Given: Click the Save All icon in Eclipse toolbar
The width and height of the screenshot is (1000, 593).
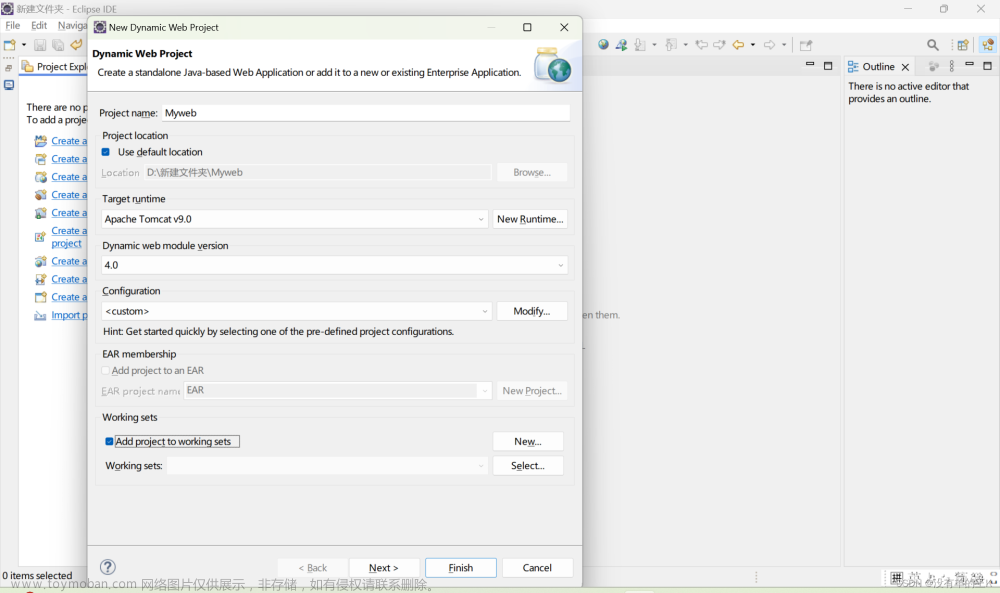Looking at the screenshot, I should (x=58, y=45).
